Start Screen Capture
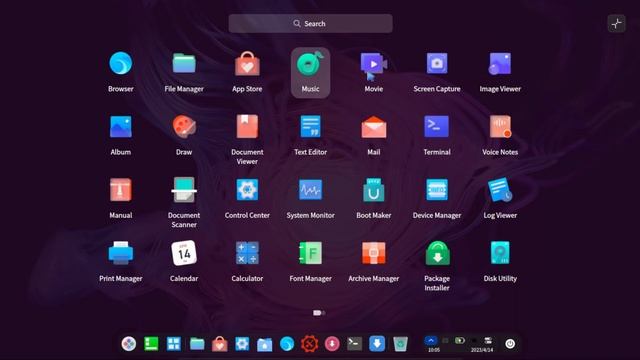Image resolution: width=640 pixels, height=360 pixels. point(437,64)
